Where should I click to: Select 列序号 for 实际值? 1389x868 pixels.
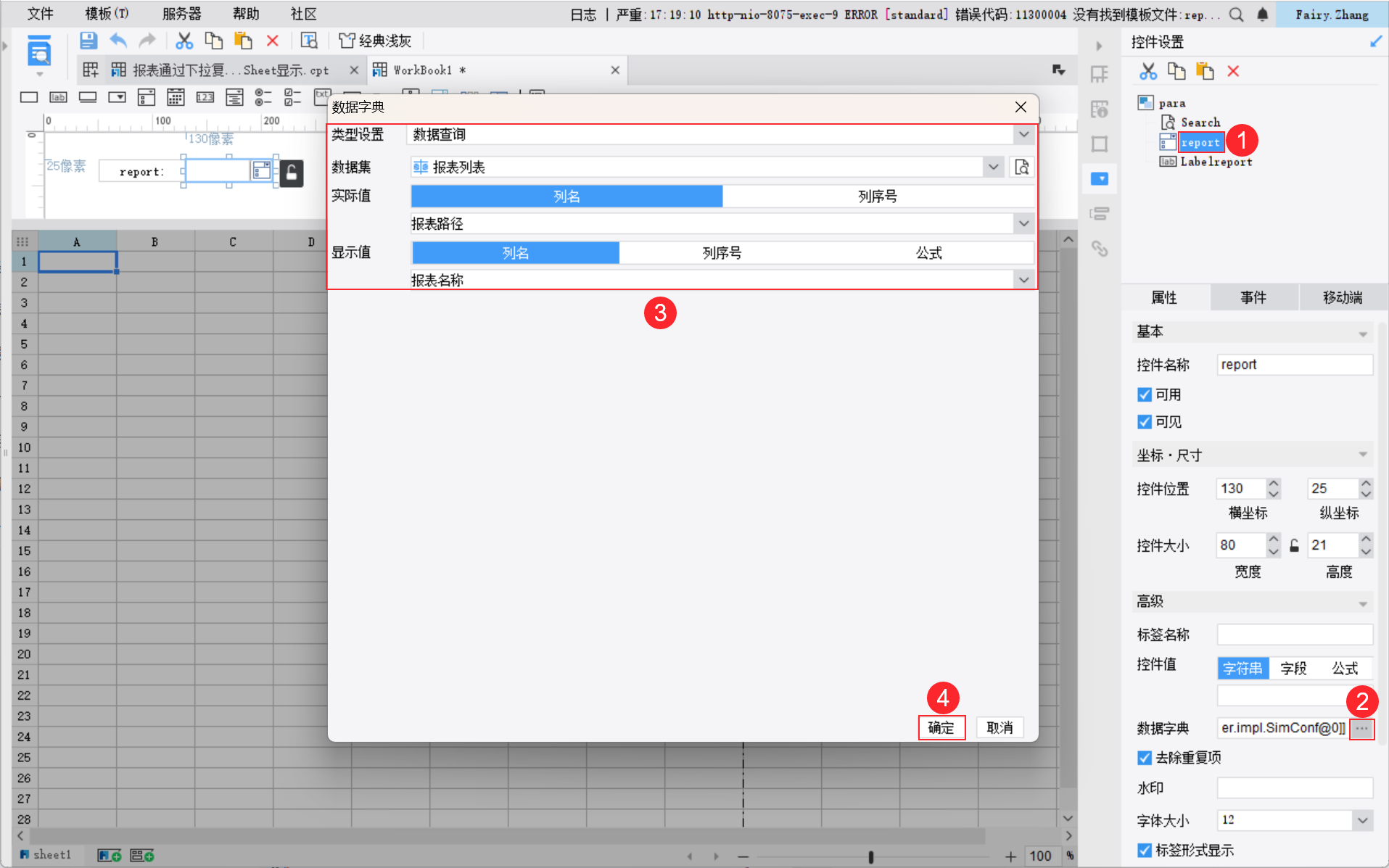pyautogui.click(x=878, y=197)
